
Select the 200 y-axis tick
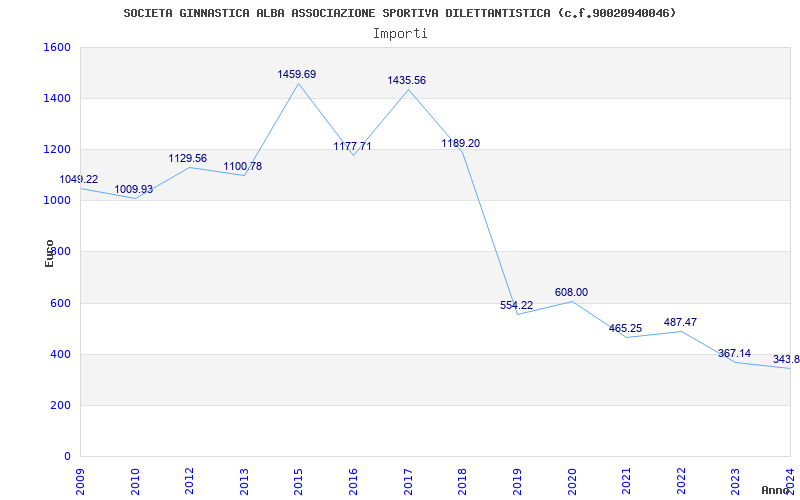point(60,406)
